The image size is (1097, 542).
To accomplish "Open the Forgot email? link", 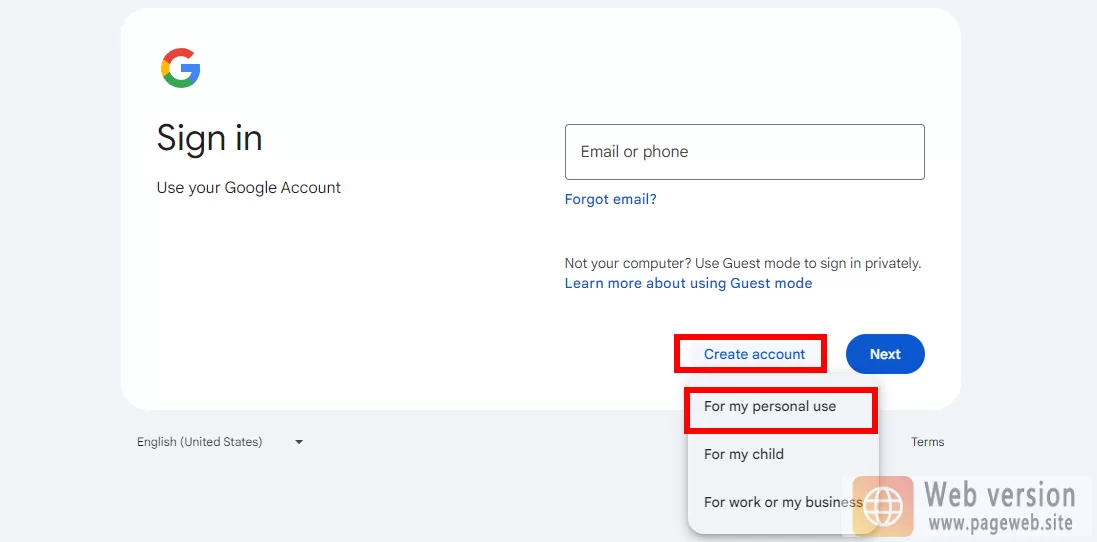I will (x=610, y=199).
